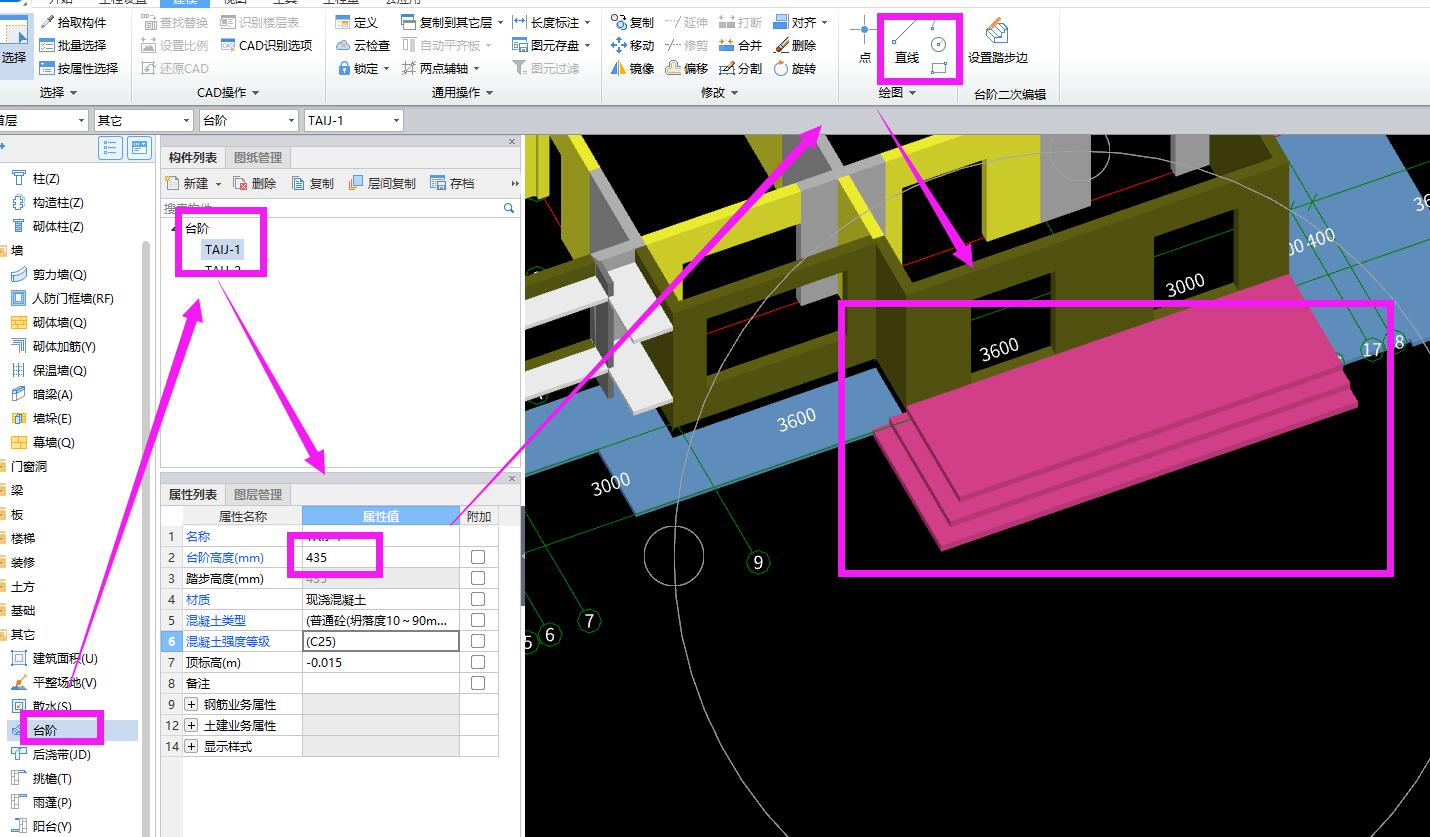1430x837 pixels.
Task: Expand the 选择 group menu
Action: [58, 92]
